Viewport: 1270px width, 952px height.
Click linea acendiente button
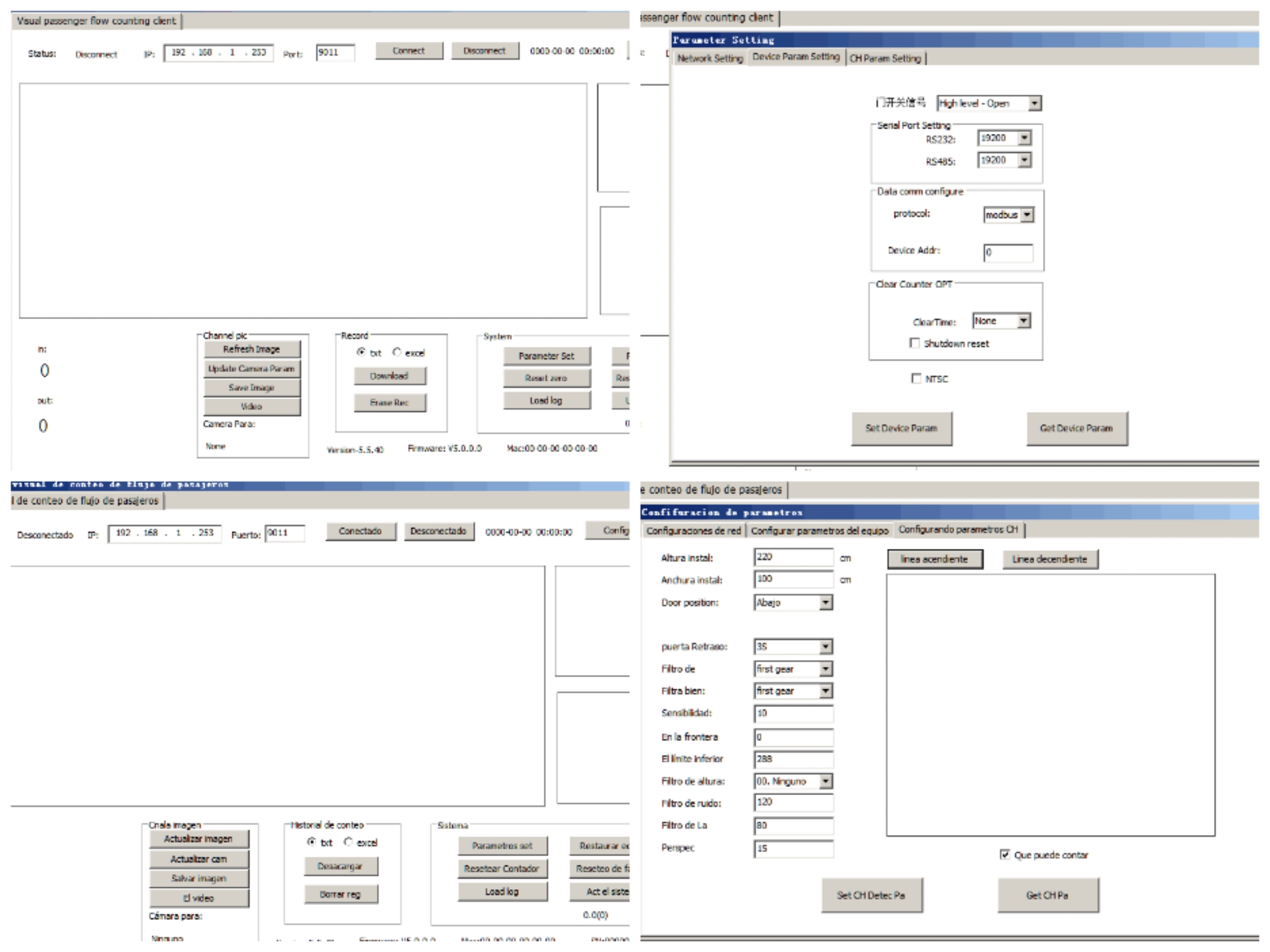[935, 559]
